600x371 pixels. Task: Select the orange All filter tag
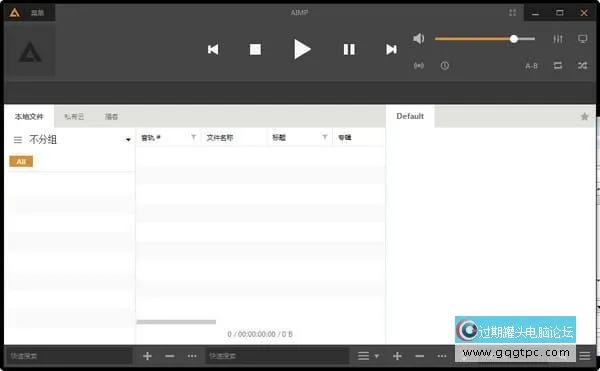click(x=21, y=161)
